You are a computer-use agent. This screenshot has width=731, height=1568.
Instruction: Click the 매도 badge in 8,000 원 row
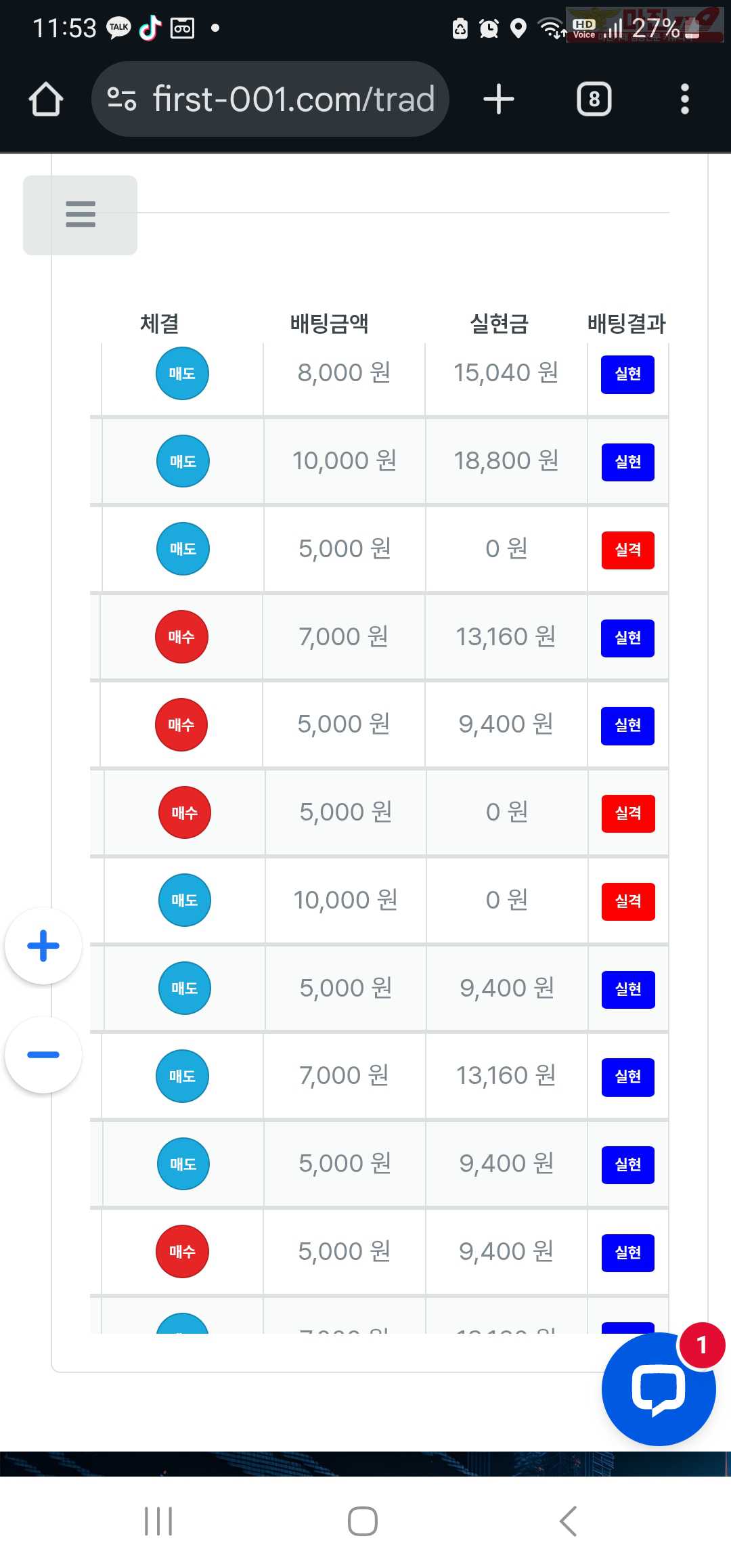pos(182,374)
